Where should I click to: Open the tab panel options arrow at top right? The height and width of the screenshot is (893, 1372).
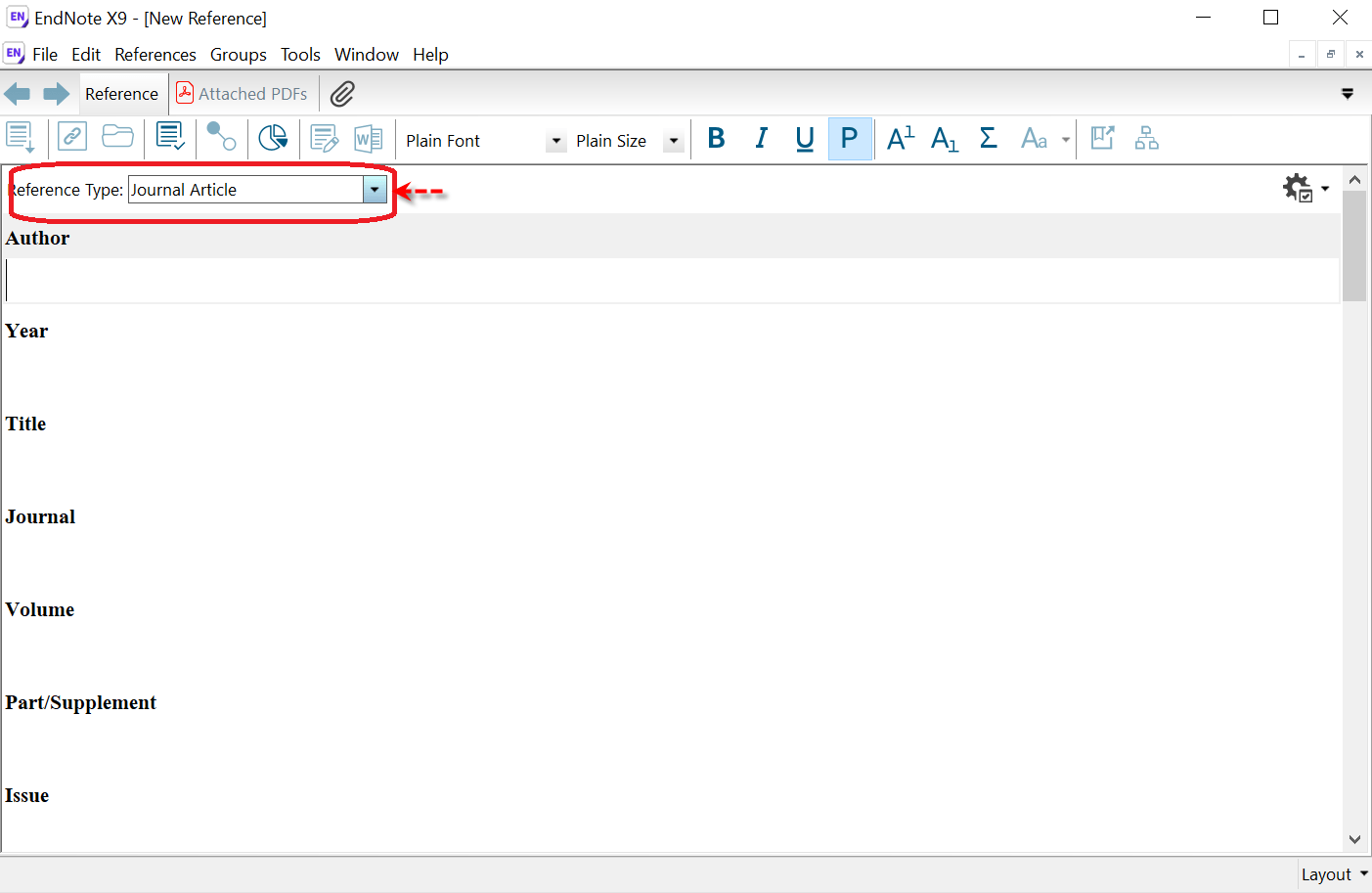click(x=1348, y=94)
